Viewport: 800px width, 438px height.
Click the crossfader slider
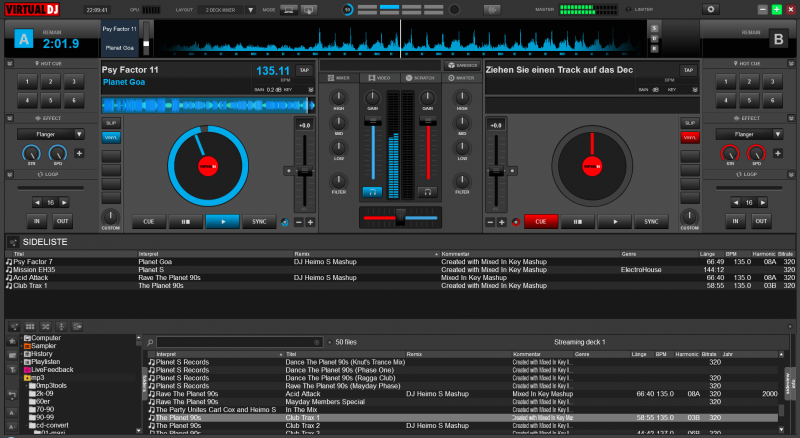point(400,216)
